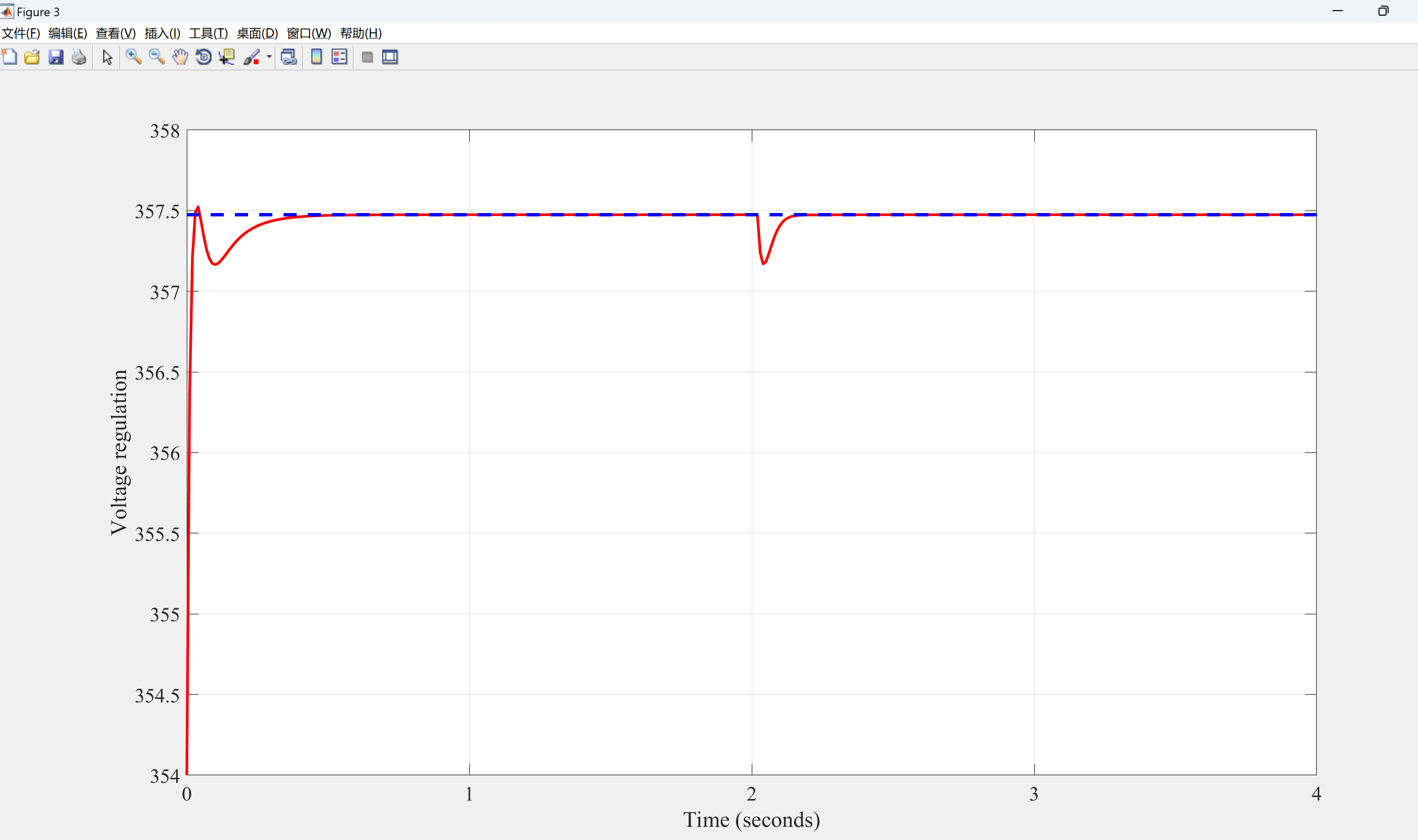This screenshot has height=840, width=1418.
Task: Open the 工具(T) menu
Action: (209, 33)
